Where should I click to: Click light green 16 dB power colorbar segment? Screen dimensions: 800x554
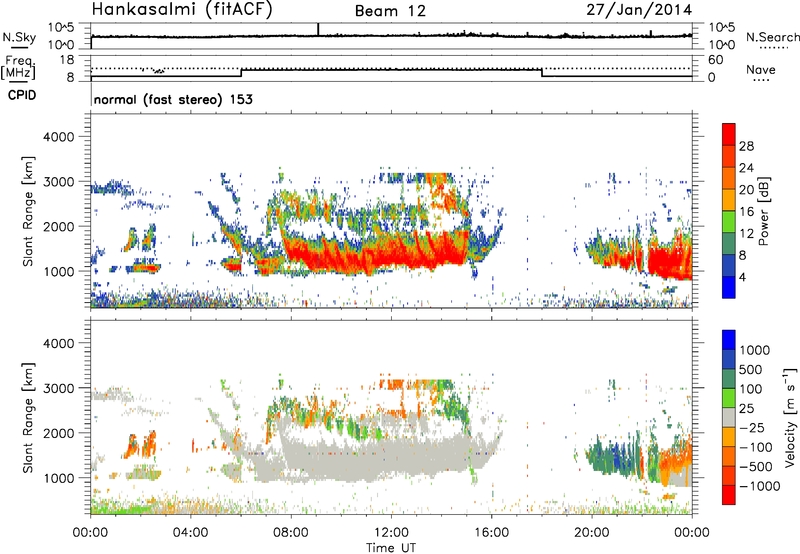[729, 222]
